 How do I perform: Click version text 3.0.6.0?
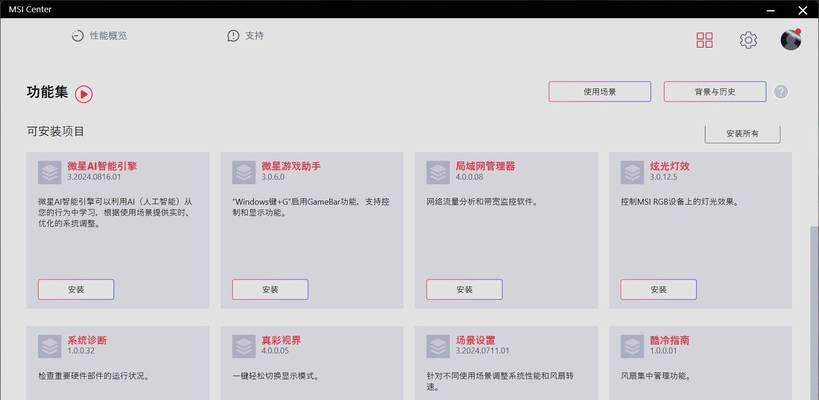[273, 177]
